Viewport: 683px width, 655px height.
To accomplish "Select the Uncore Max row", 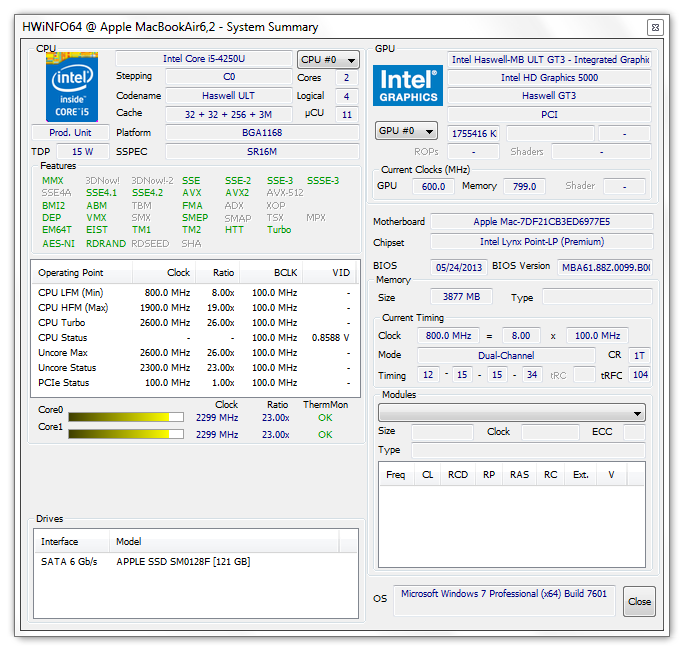I will tap(195, 353).
